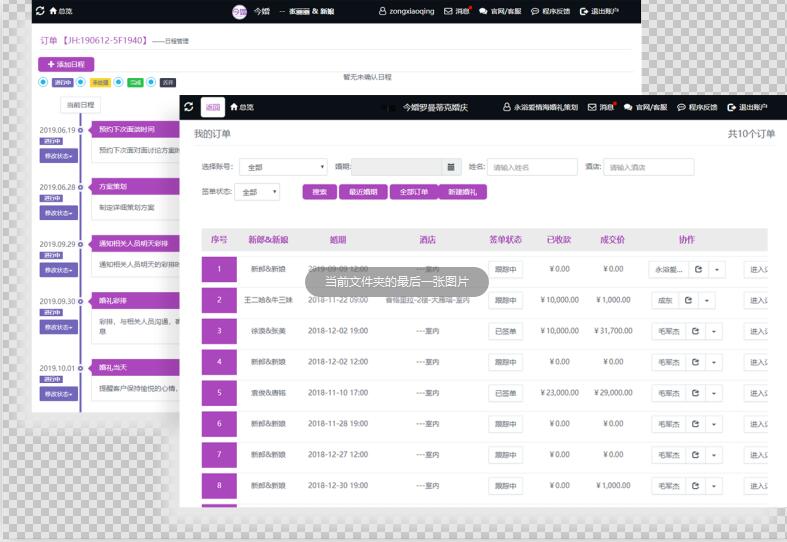Click the share icon in order row 7
This screenshot has height=542, width=787.
tap(695, 455)
